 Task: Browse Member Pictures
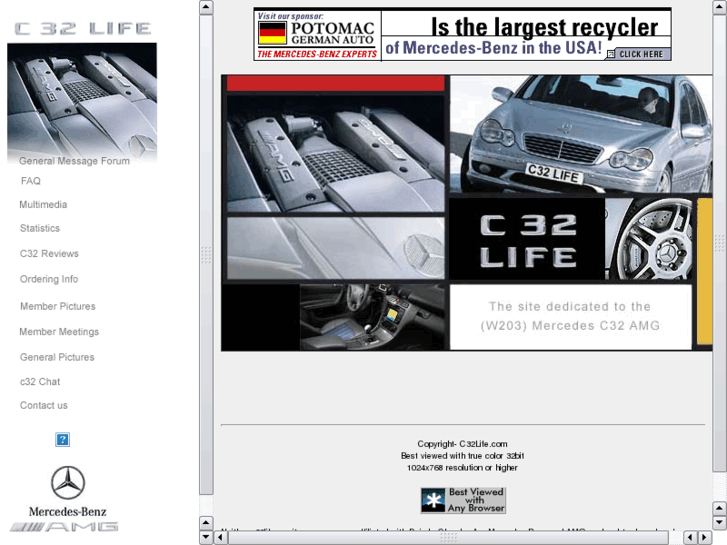(57, 306)
